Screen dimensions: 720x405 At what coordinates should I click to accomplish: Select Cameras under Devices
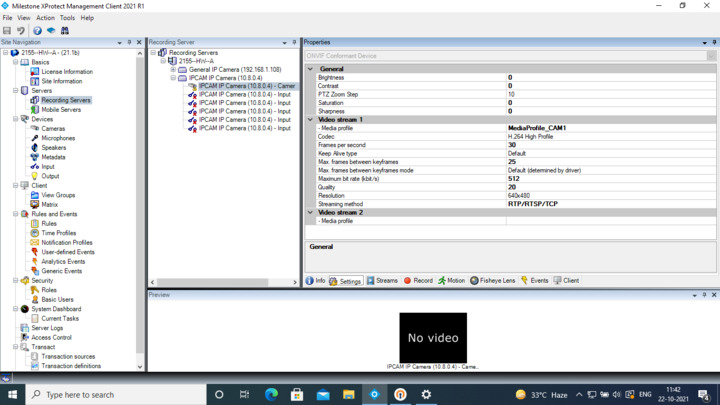click(53, 129)
